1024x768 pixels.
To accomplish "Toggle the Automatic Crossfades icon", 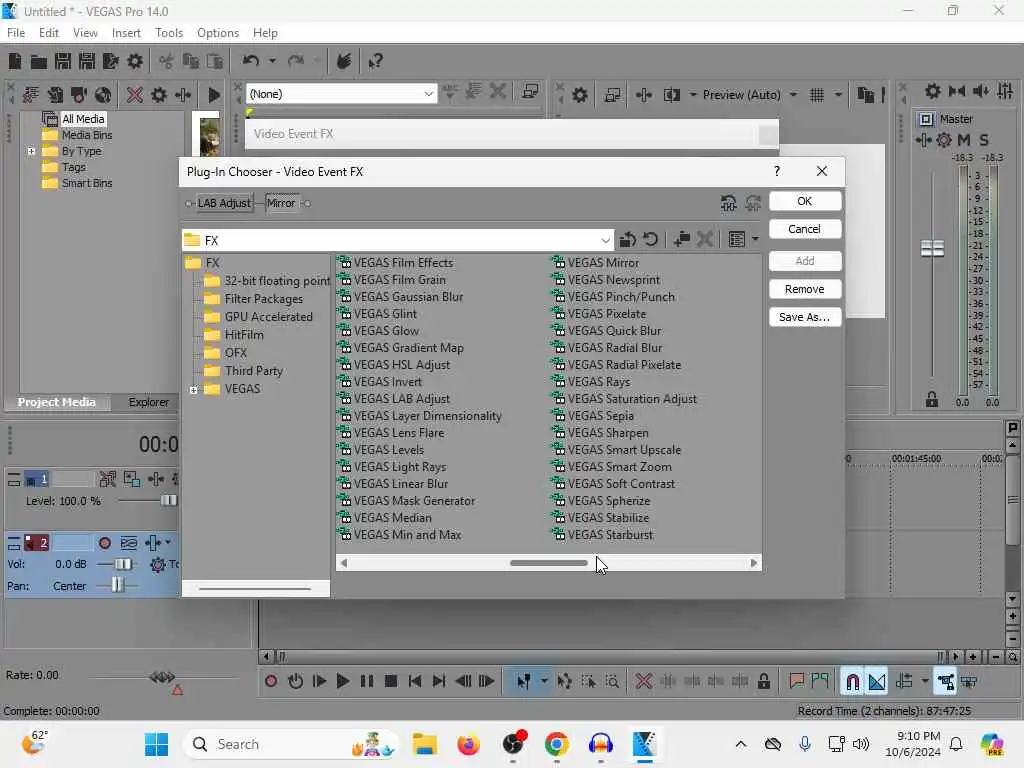I will pos(877,682).
